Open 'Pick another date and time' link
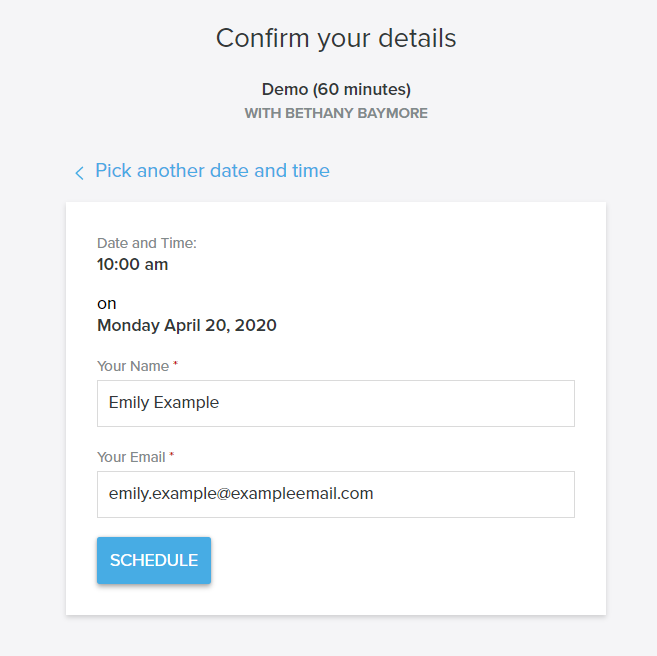657x656 pixels. (212, 171)
